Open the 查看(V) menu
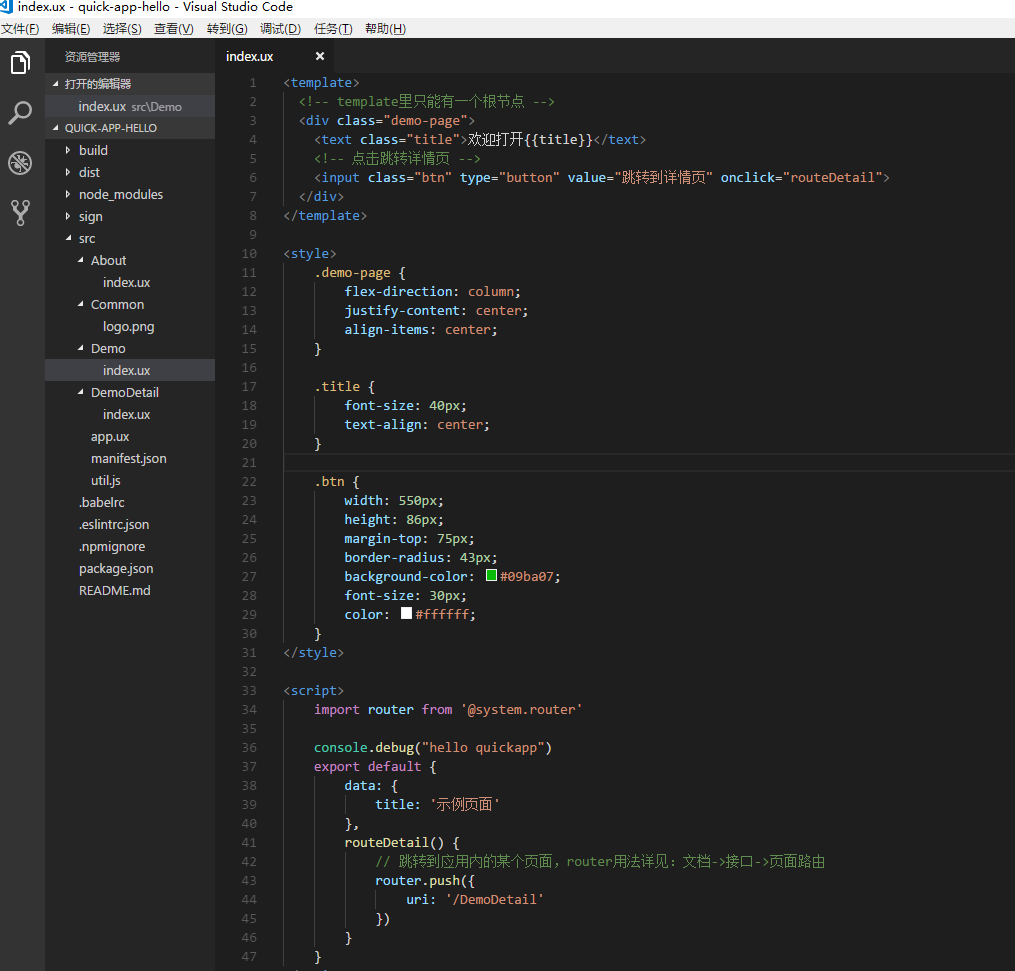Viewport: 1015px width, 971px height. [x=173, y=28]
